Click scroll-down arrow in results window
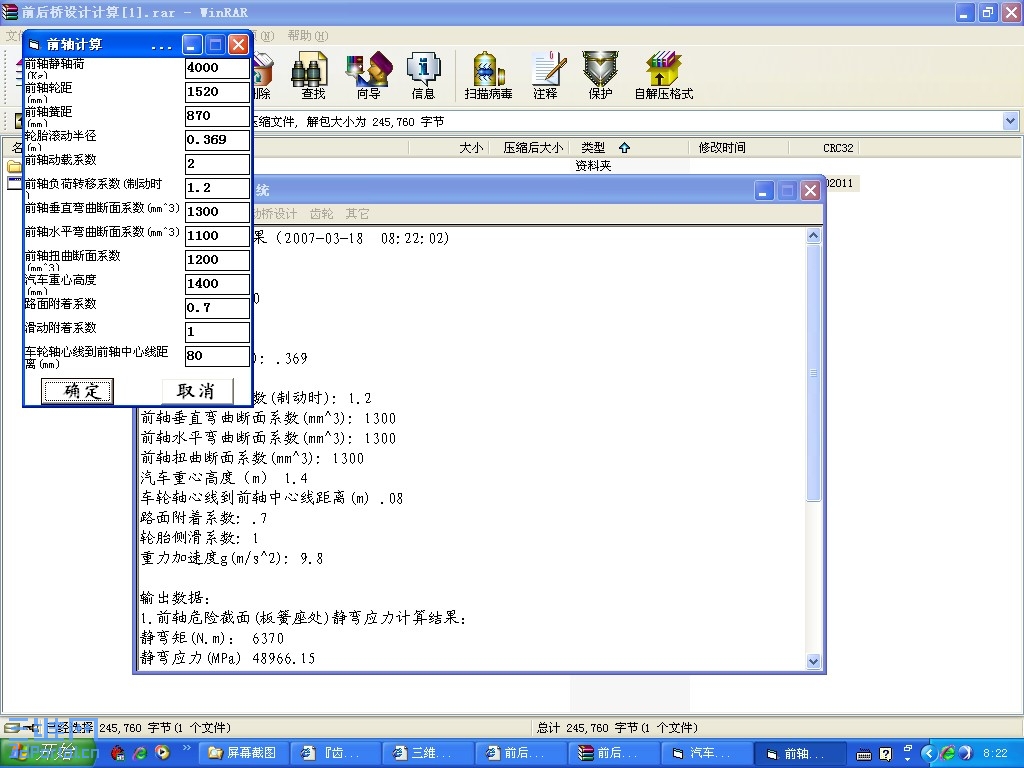1024x768 pixels. (813, 661)
